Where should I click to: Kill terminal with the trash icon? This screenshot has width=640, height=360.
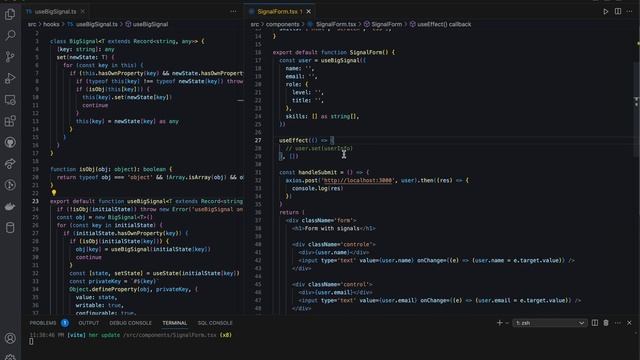pos(606,323)
